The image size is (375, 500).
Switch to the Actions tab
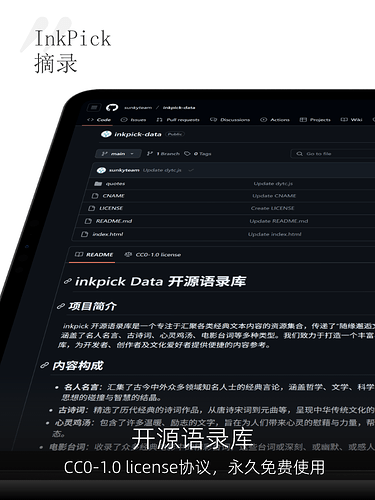click(x=275, y=120)
